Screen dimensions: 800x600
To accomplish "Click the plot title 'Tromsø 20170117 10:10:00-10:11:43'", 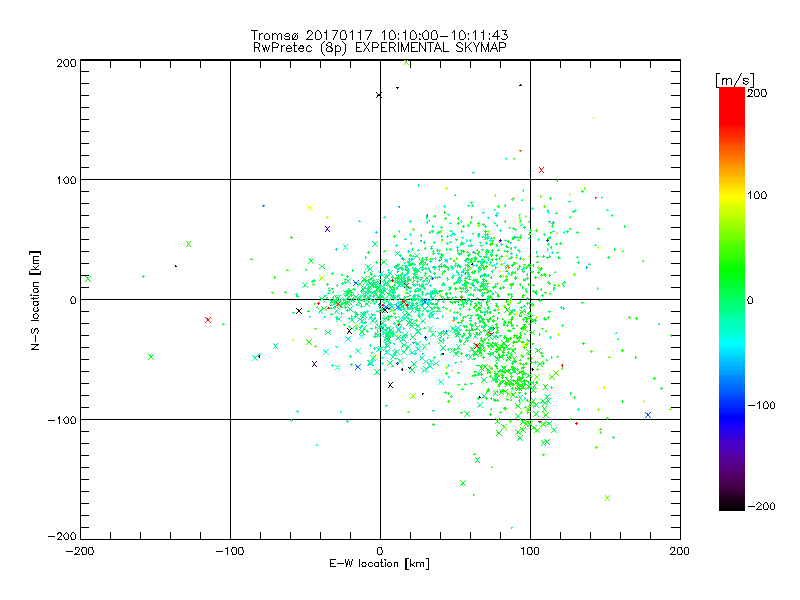I will tap(379, 35).
